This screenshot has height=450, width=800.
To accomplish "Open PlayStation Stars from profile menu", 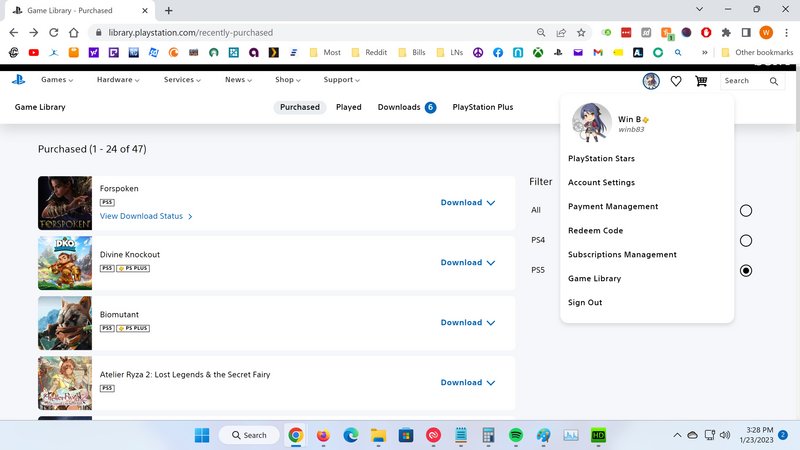I will 601,158.
